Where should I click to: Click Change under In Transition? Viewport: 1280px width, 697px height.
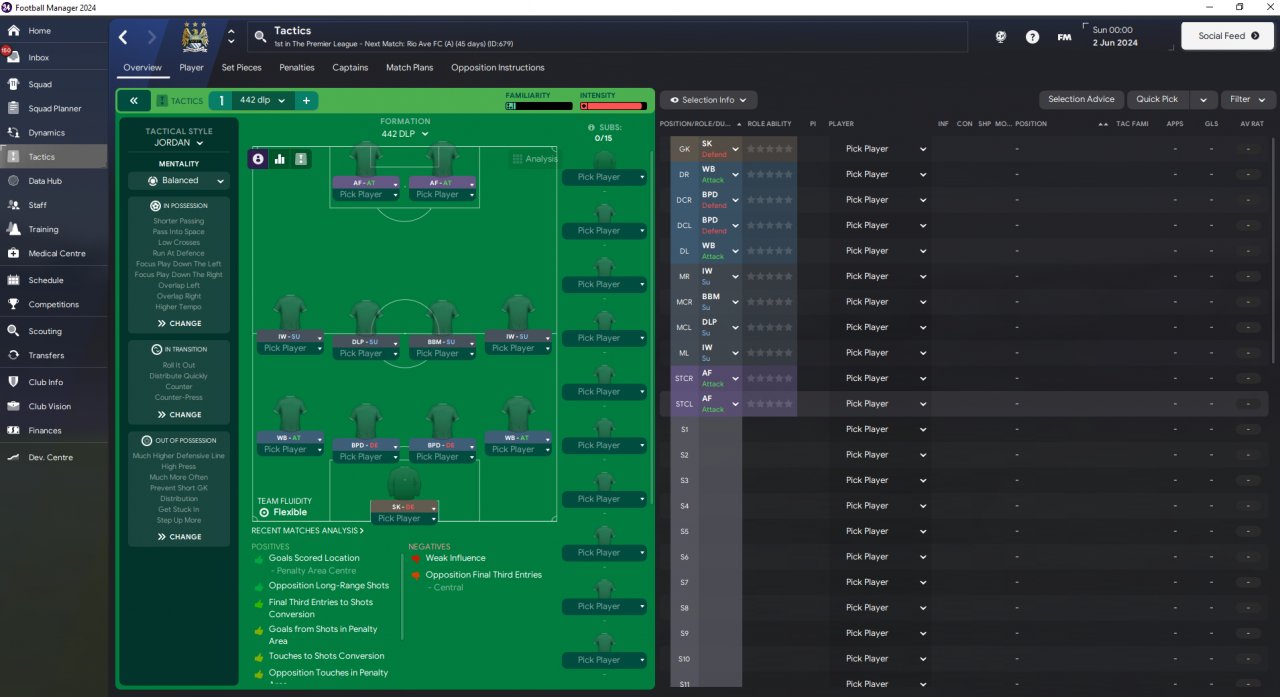179,415
